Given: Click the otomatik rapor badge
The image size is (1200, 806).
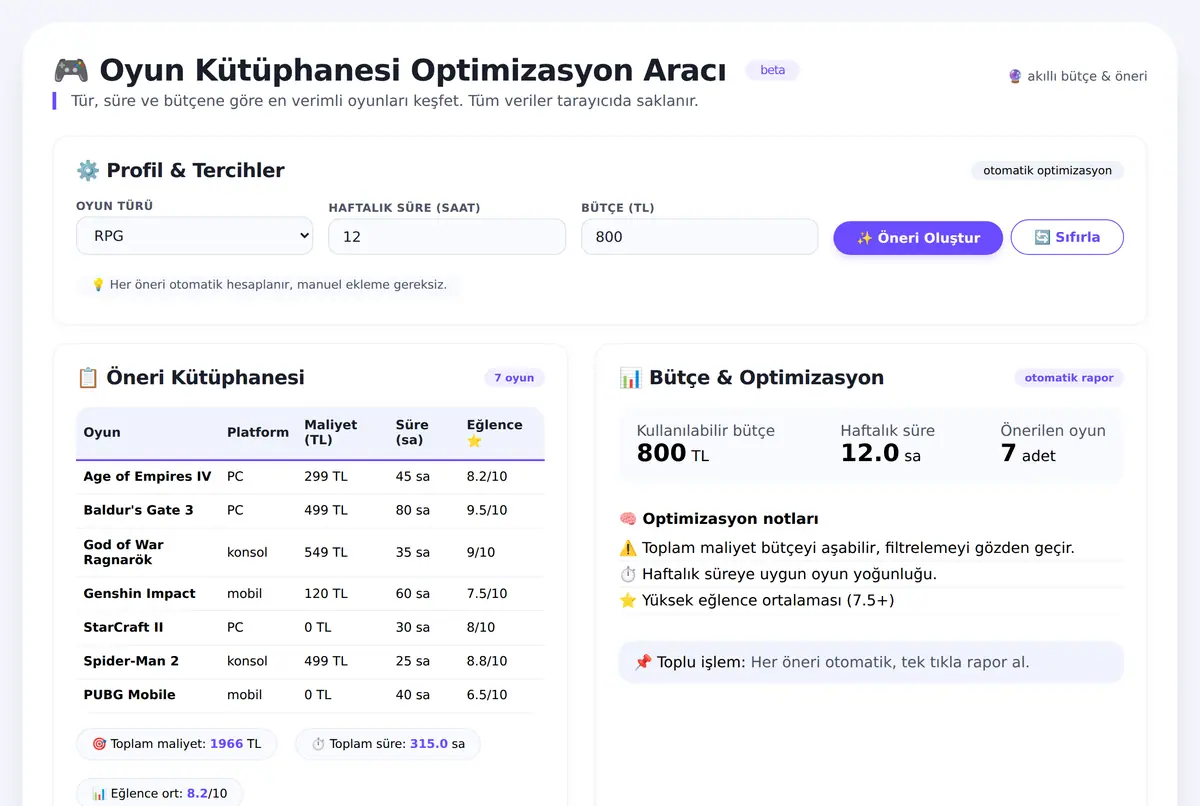Looking at the screenshot, I should tap(1069, 378).
